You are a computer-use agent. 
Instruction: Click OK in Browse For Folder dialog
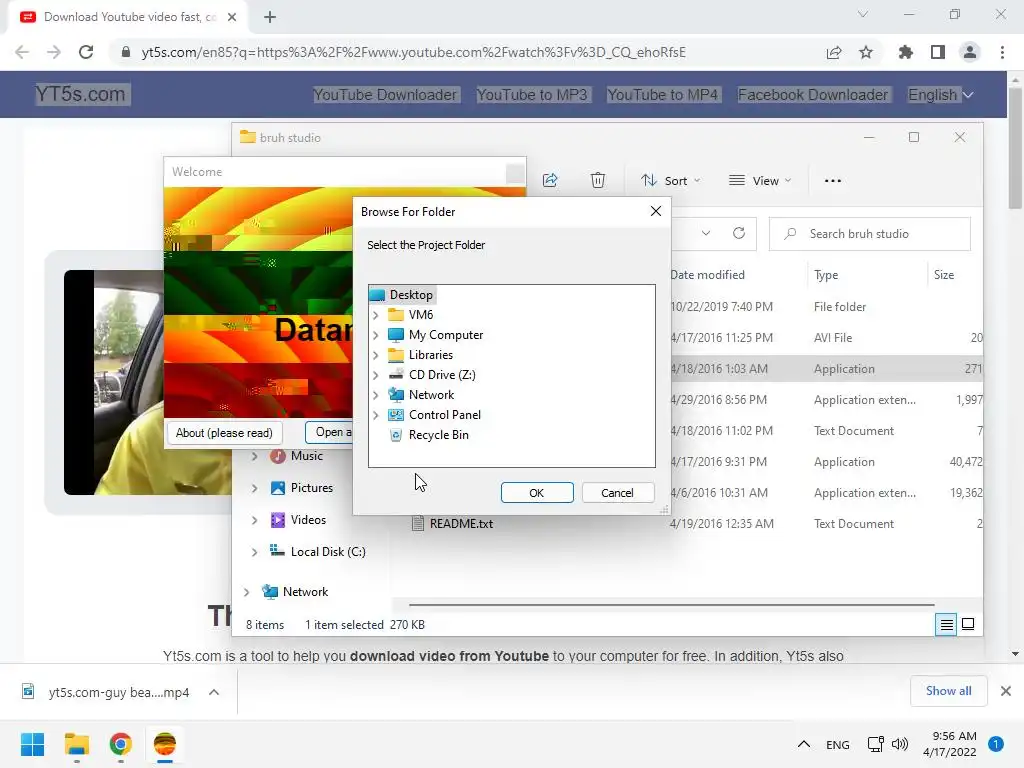[537, 492]
